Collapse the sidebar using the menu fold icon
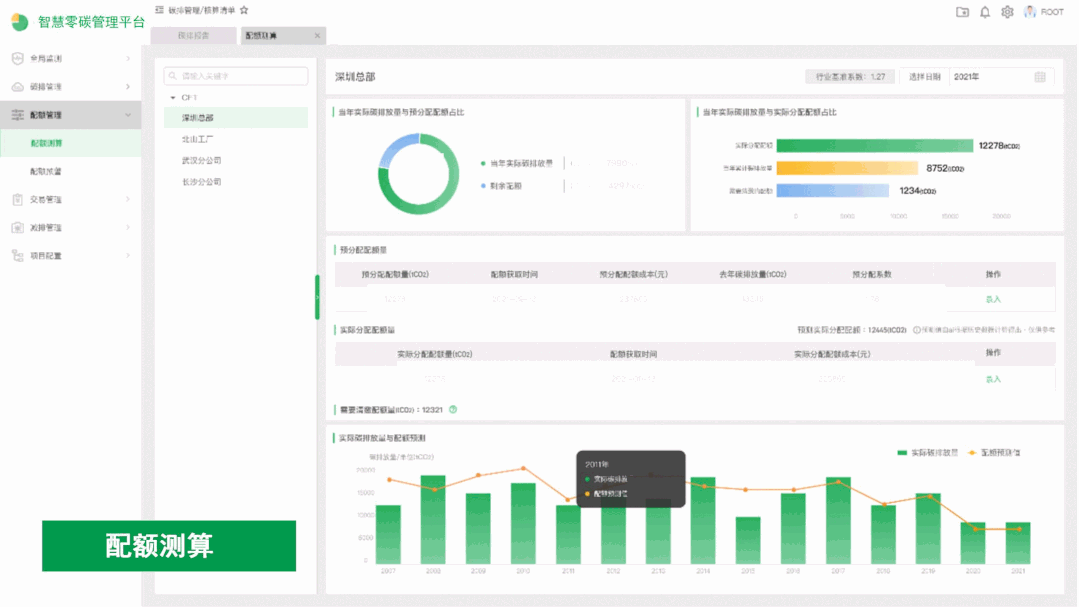Screen dimensions: 1079x607 click(x=160, y=10)
